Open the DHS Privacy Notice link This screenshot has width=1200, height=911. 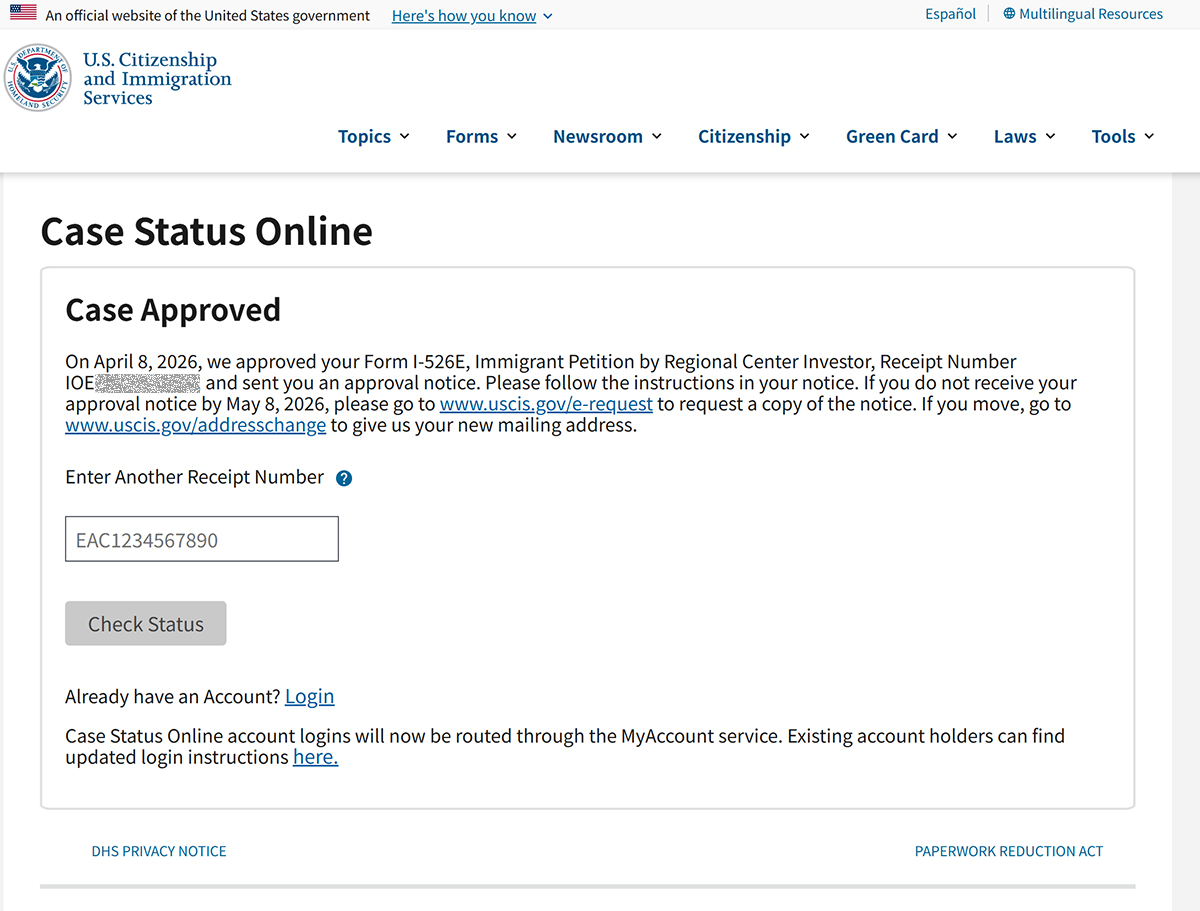[x=159, y=851]
